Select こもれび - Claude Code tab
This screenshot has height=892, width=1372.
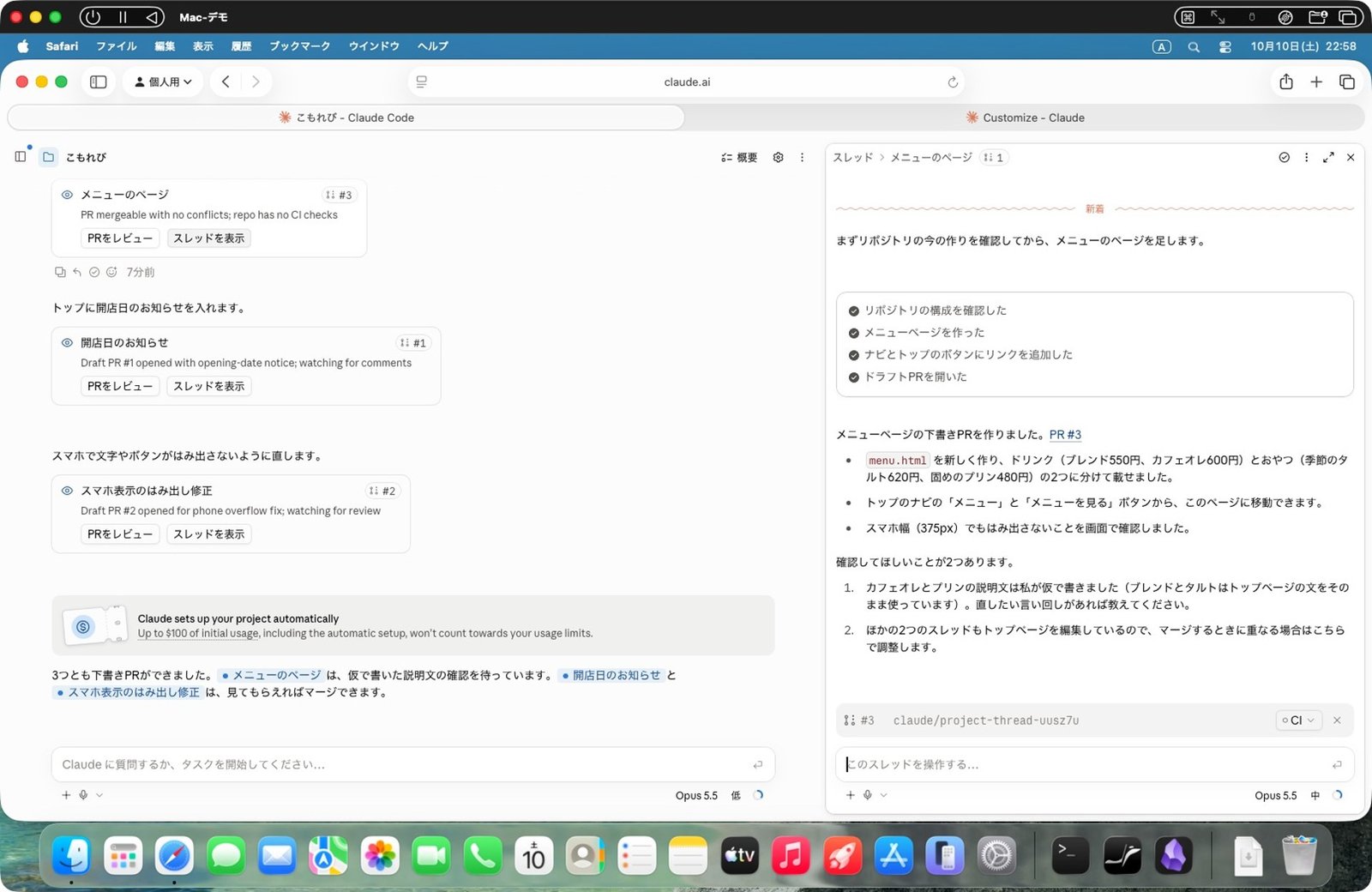pyautogui.click(x=346, y=118)
